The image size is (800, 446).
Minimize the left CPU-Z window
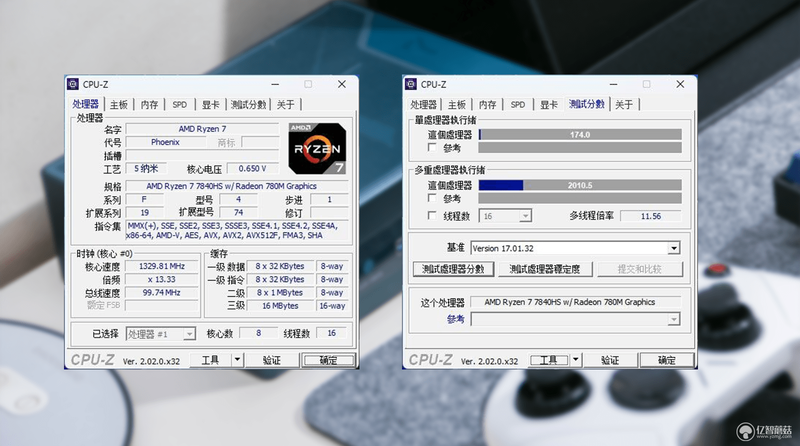[x=276, y=84]
